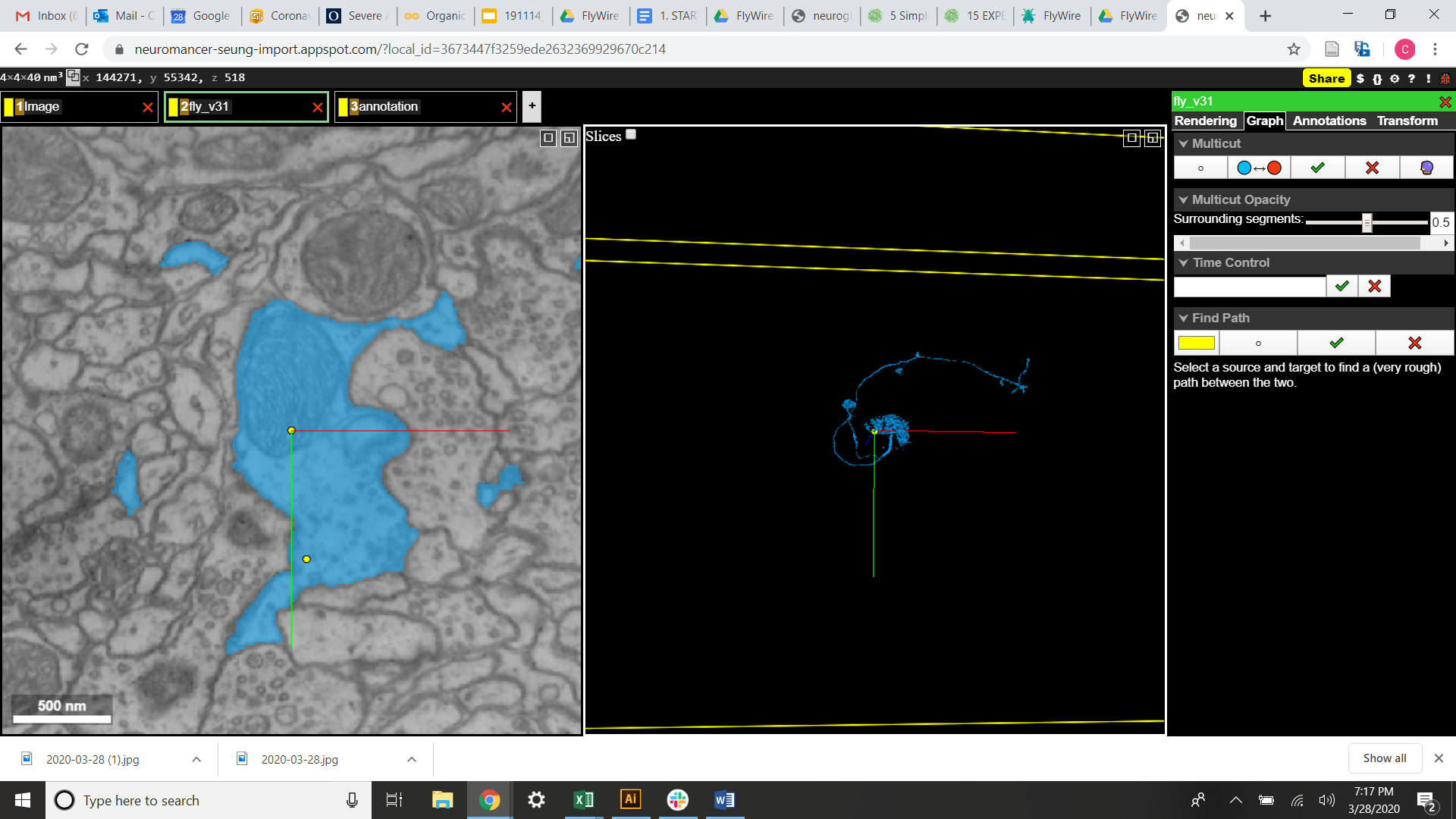This screenshot has width=1456, height=819.
Task: Toggle the Slices checkbox
Action: point(631,134)
